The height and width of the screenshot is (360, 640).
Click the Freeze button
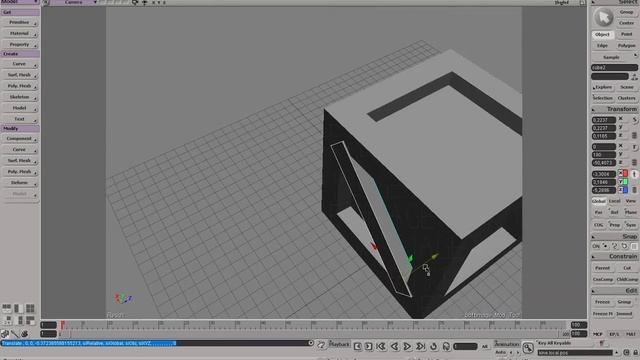[x=602, y=302]
